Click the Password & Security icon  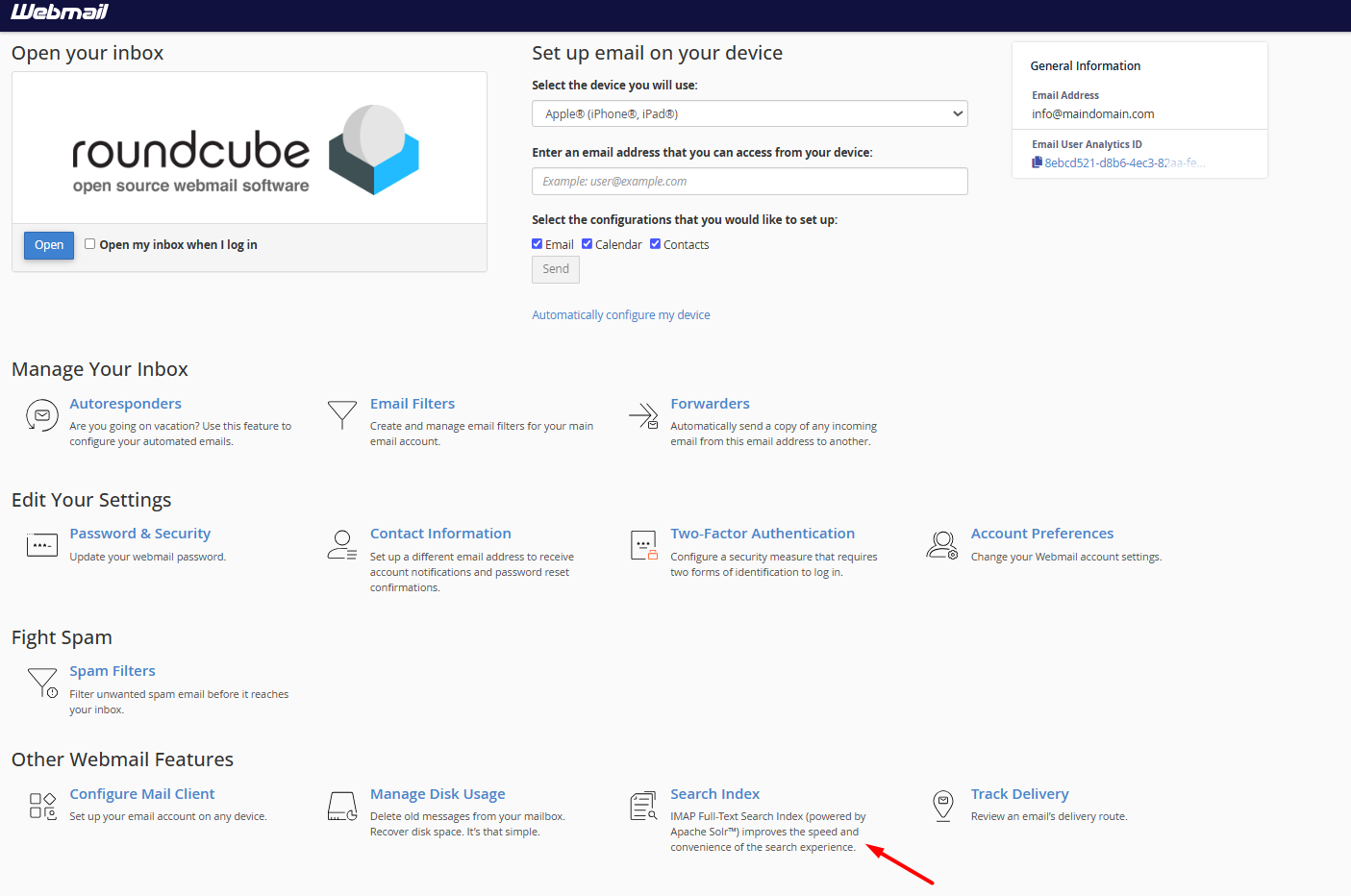(42, 545)
